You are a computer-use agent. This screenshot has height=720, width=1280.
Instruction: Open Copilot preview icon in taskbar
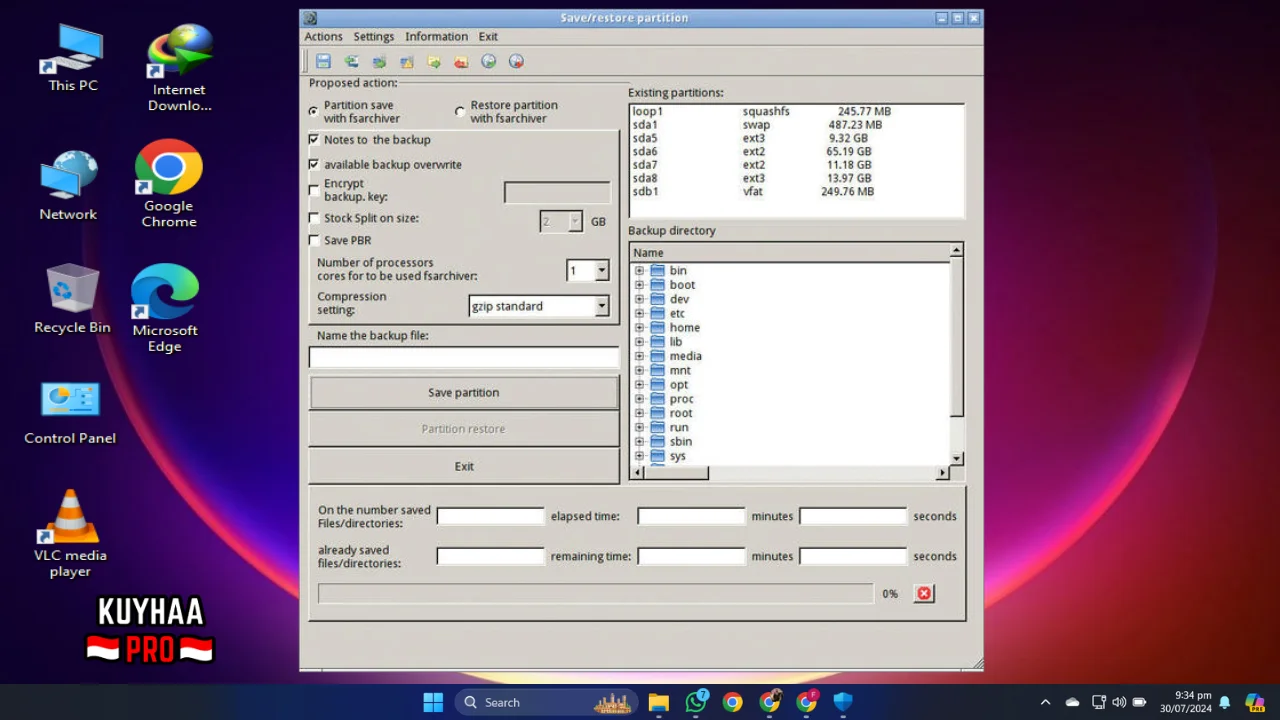click(x=1254, y=702)
